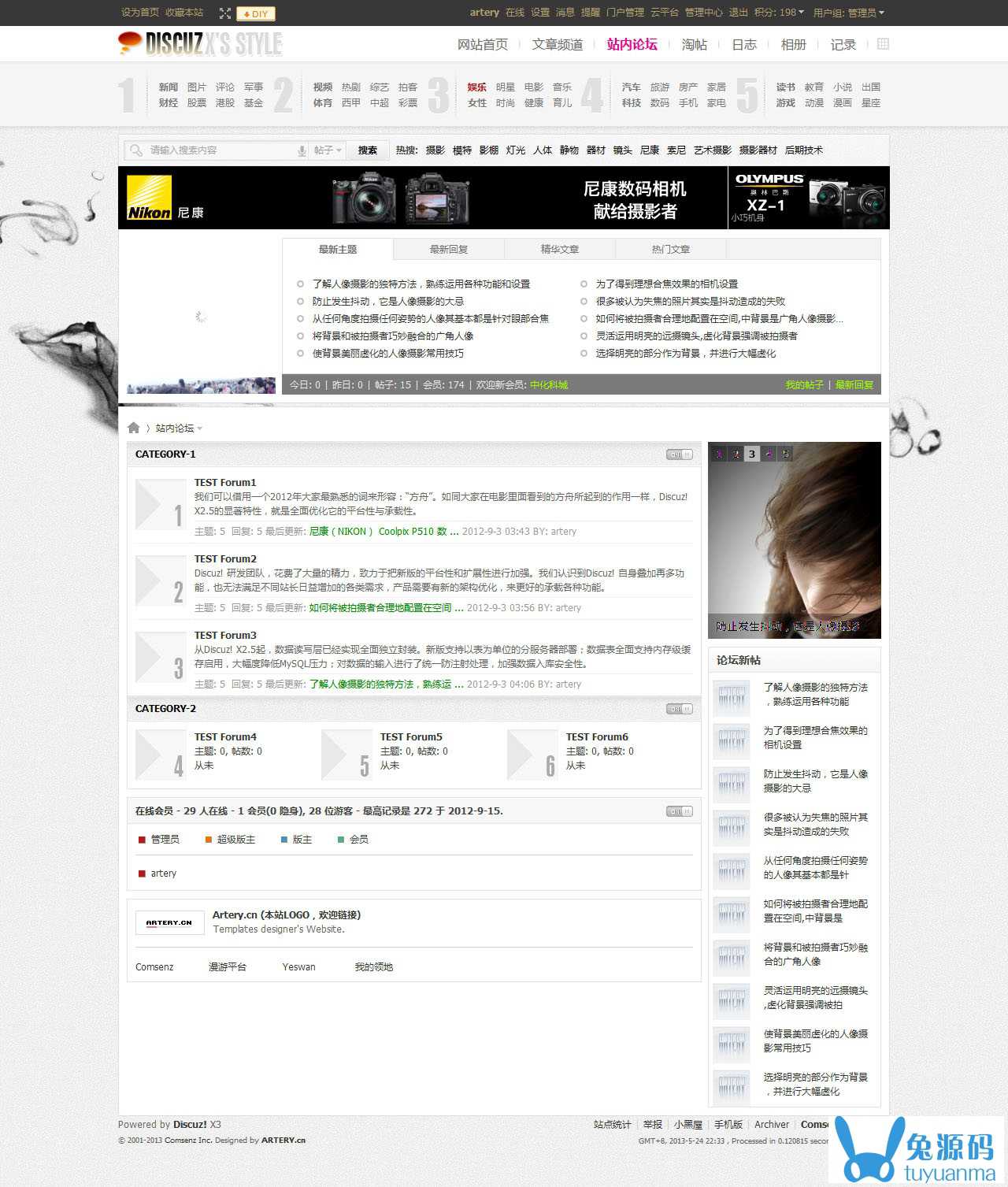
Task: Switch to the 最新回复 tab
Action: [449, 250]
